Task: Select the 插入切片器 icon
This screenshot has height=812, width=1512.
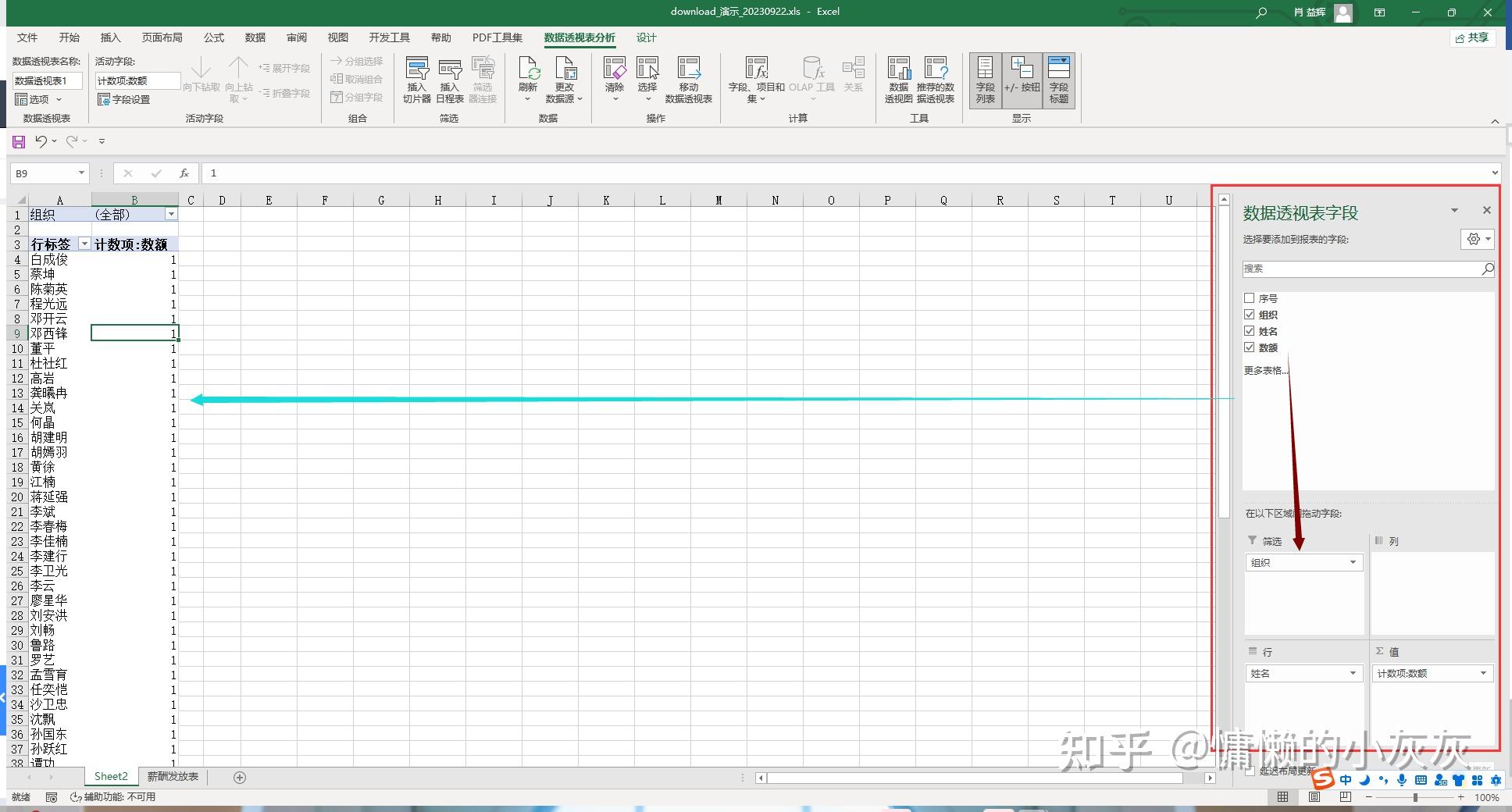Action: point(417,78)
